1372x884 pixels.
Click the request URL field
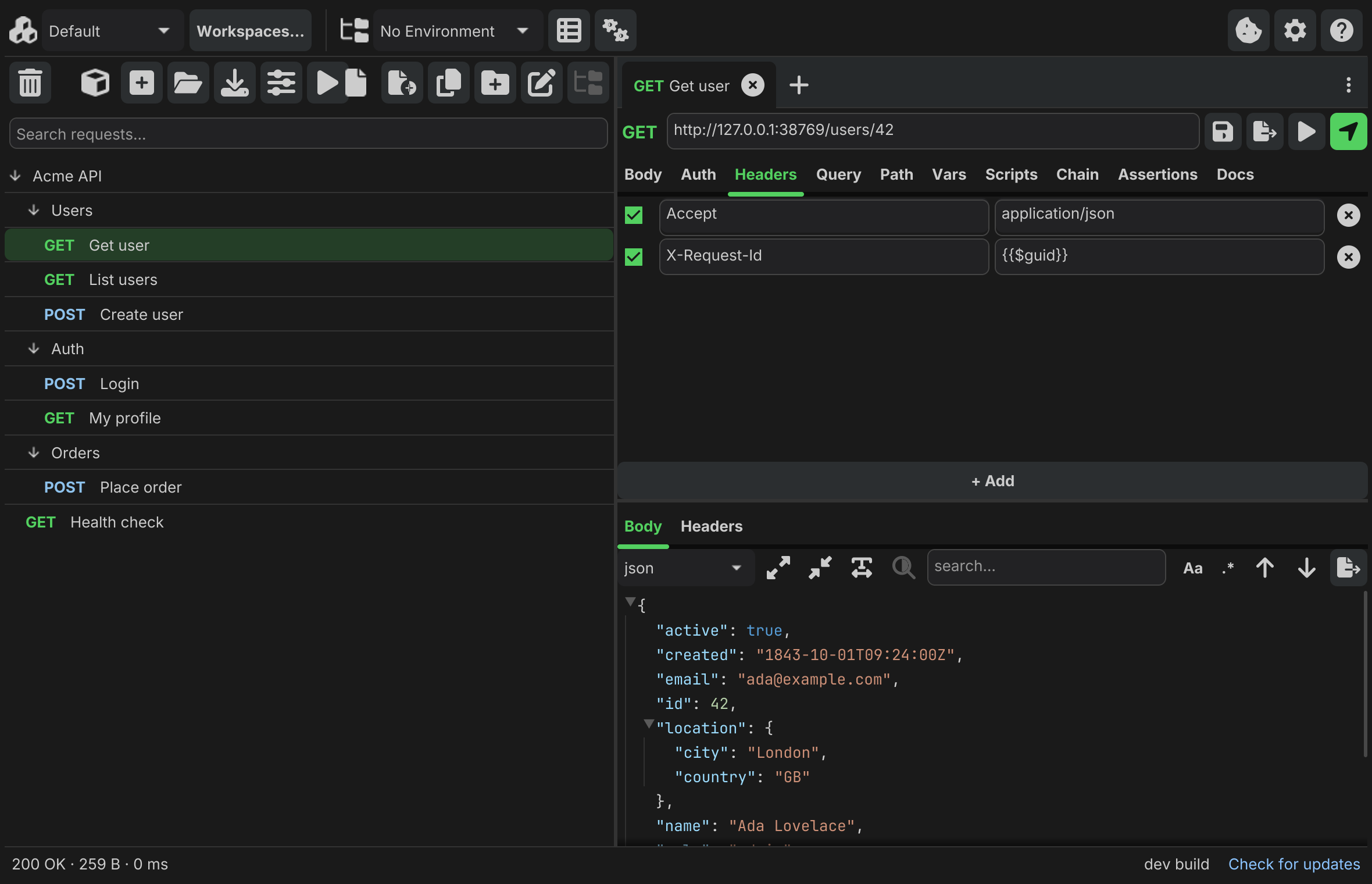(932, 130)
